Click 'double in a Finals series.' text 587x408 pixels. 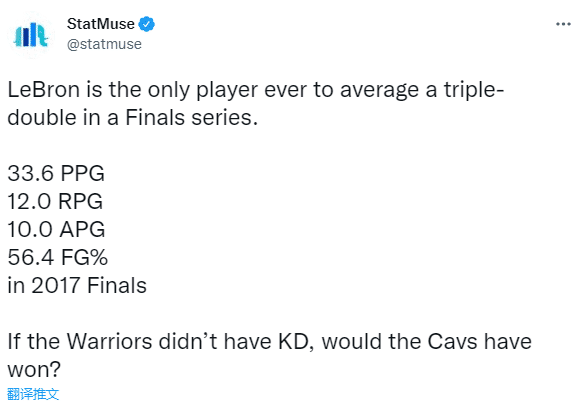tap(133, 118)
